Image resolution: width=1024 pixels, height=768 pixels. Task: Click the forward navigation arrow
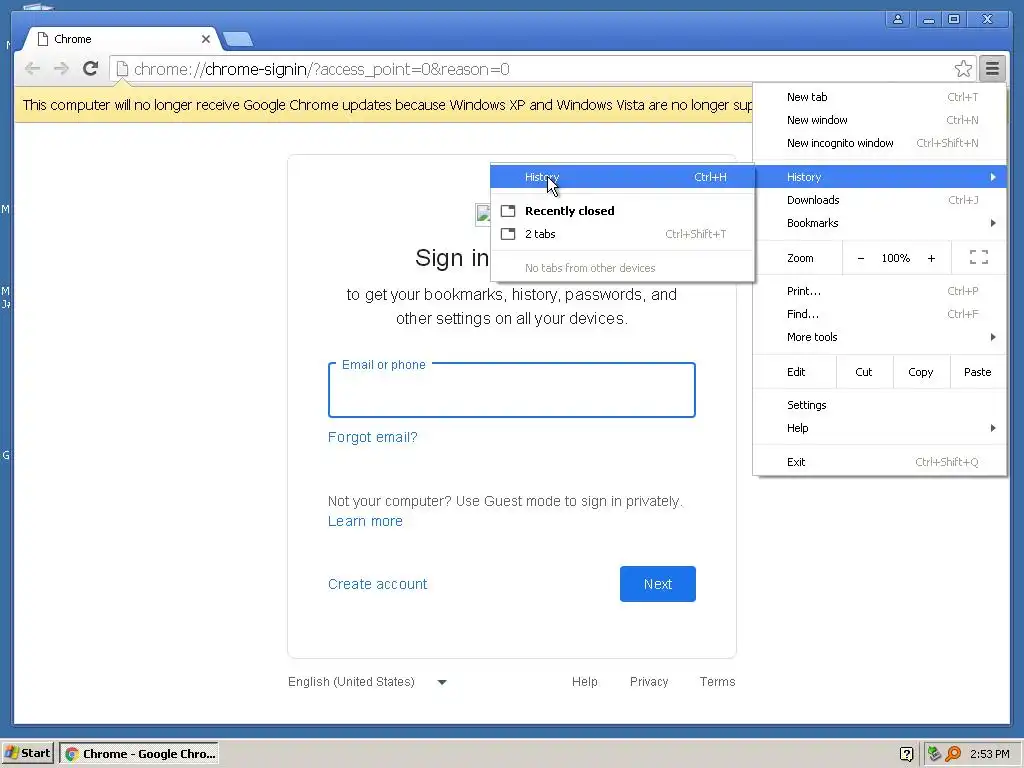pyautogui.click(x=61, y=69)
